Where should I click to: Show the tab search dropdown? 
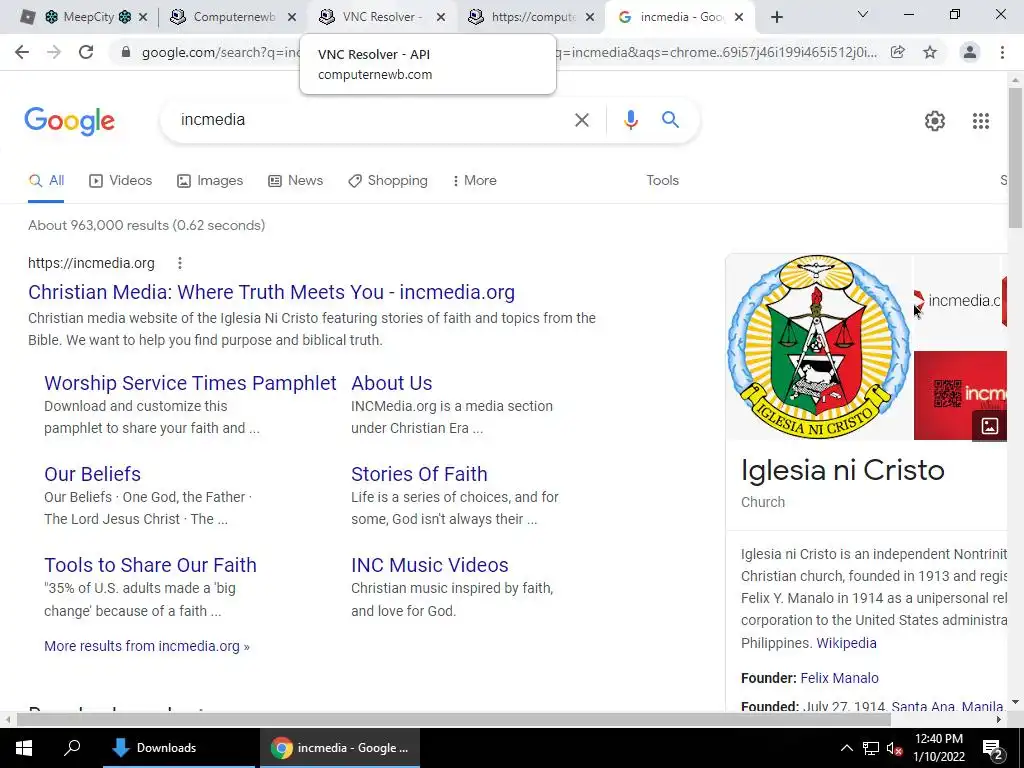coord(863,14)
